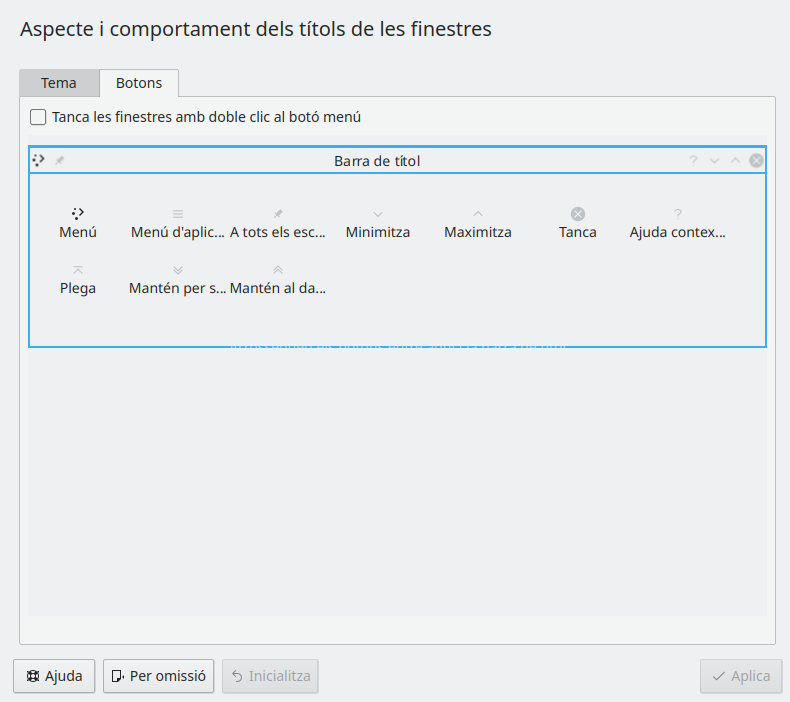Click the help icon in title bar preview
This screenshot has width=790, height=702.
[692, 160]
